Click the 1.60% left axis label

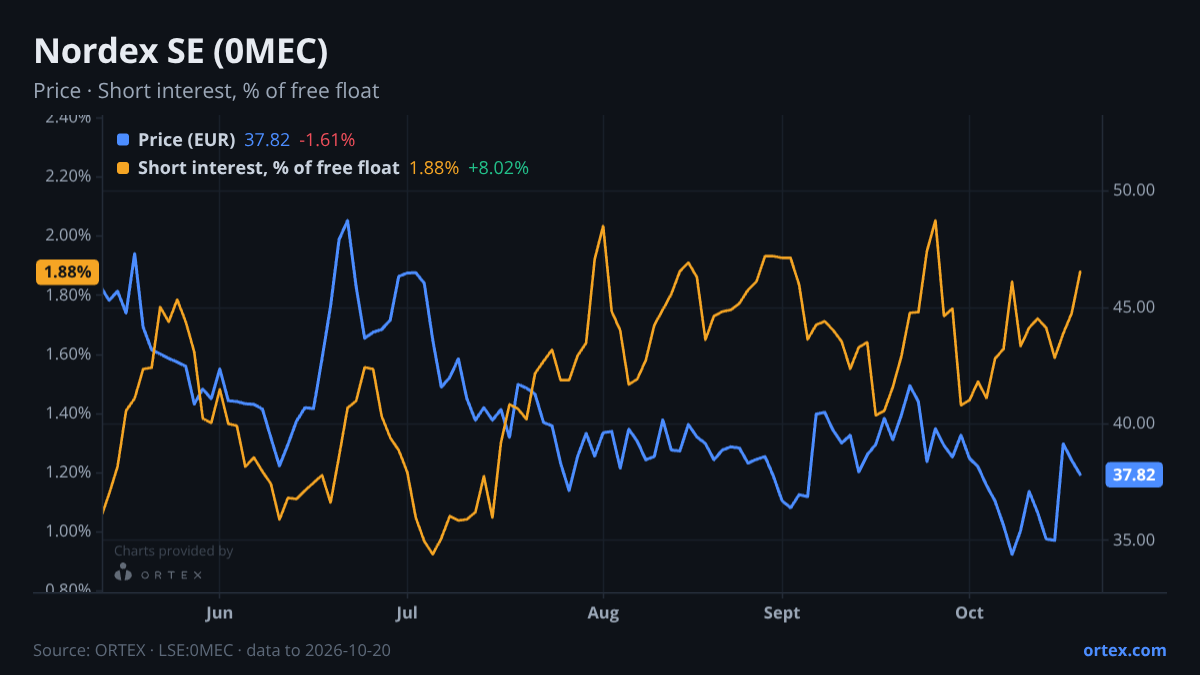click(68, 354)
